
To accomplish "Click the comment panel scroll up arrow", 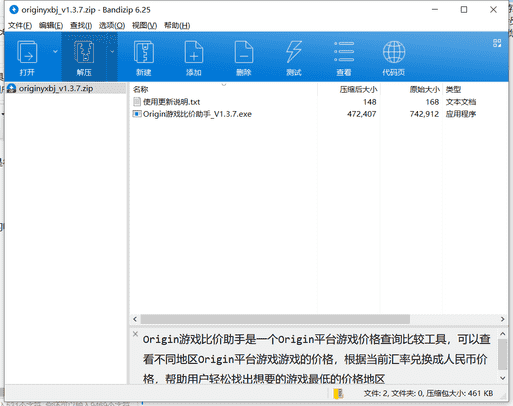I will 502,334.
